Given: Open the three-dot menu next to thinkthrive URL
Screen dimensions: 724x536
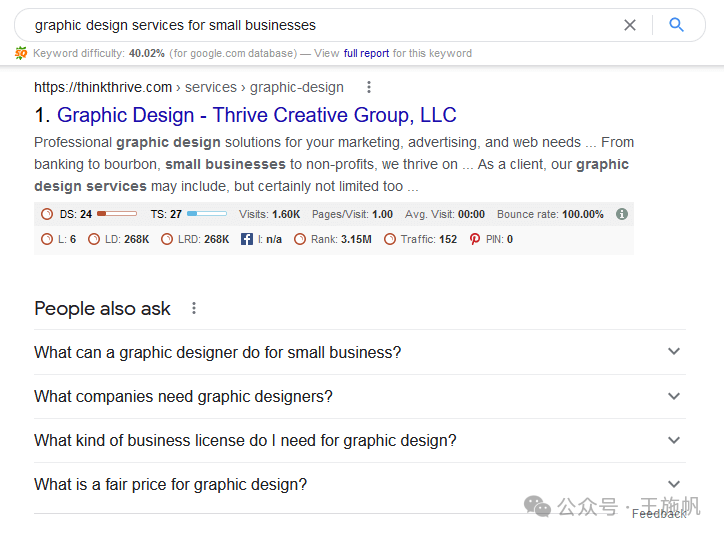Looking at the screenshot, I should (368, 87).
